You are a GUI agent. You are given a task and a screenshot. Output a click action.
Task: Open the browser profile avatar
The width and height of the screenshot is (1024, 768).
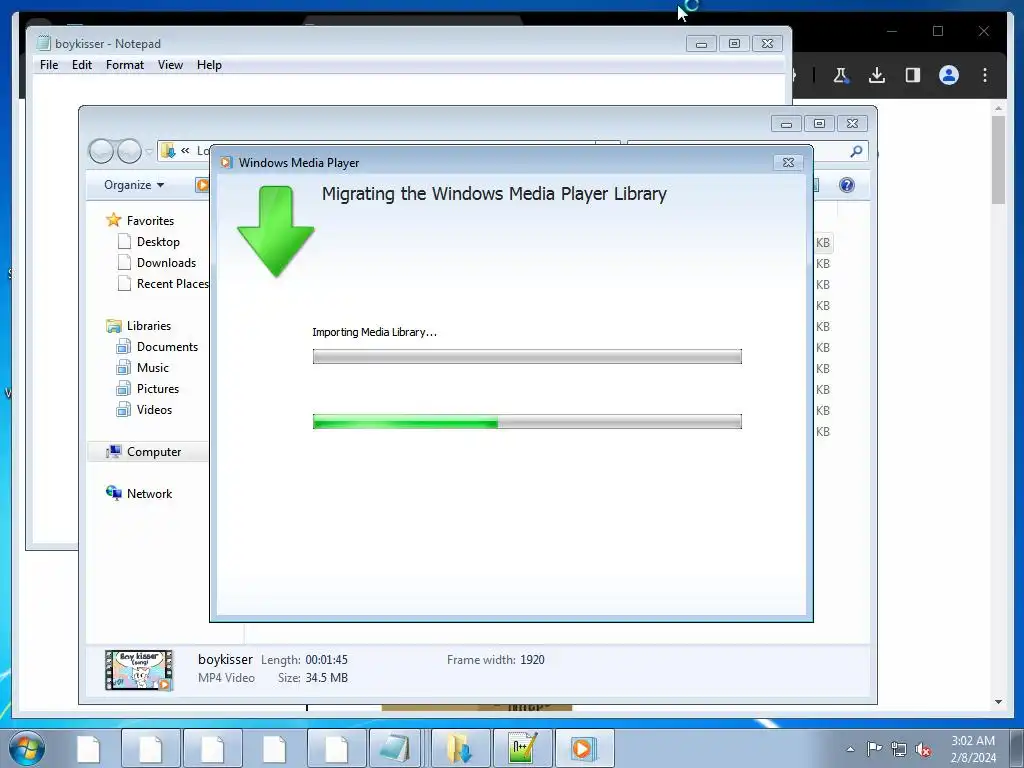tap(949, 75)
